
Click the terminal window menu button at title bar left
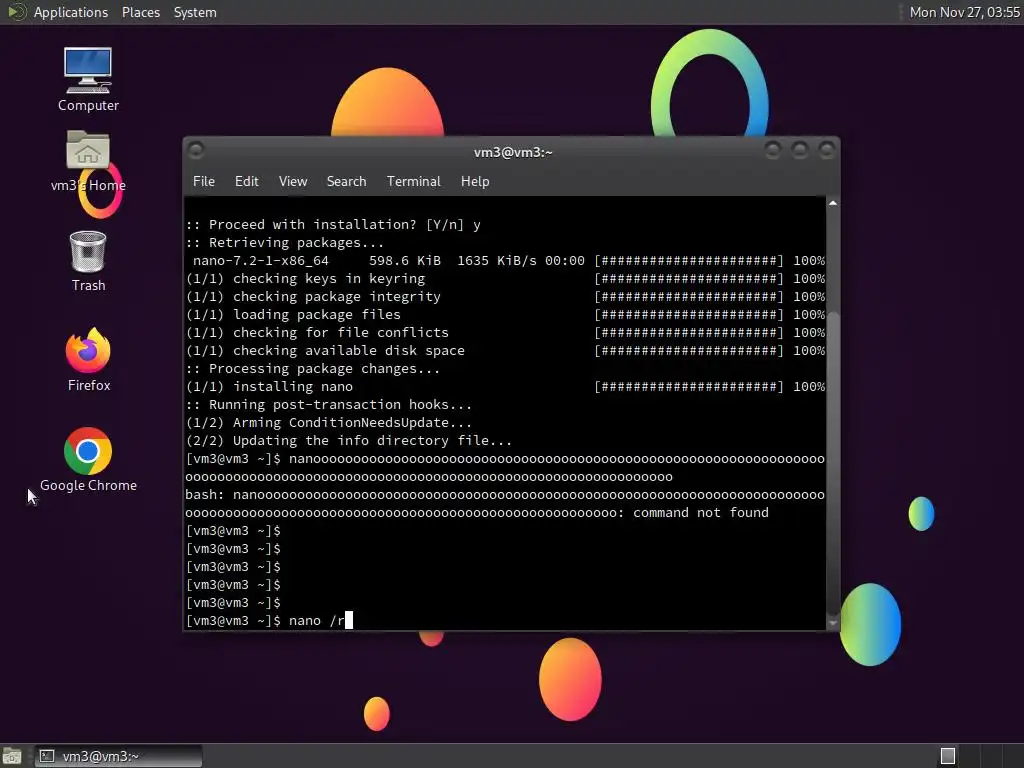point(196,151)
